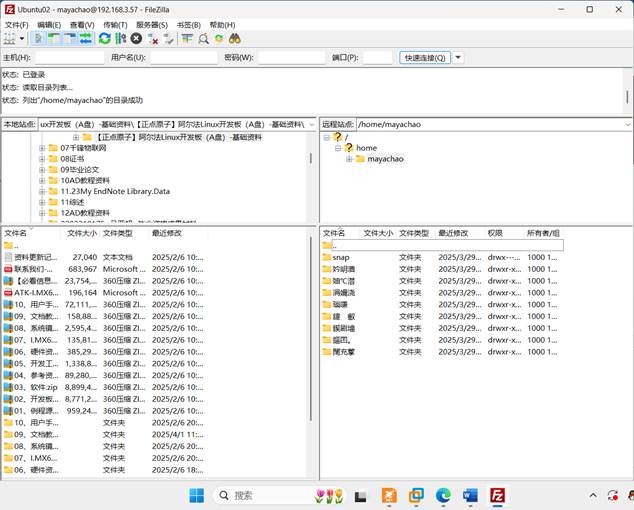
Task: Toggle directory comparison
Action: [203, 39]
